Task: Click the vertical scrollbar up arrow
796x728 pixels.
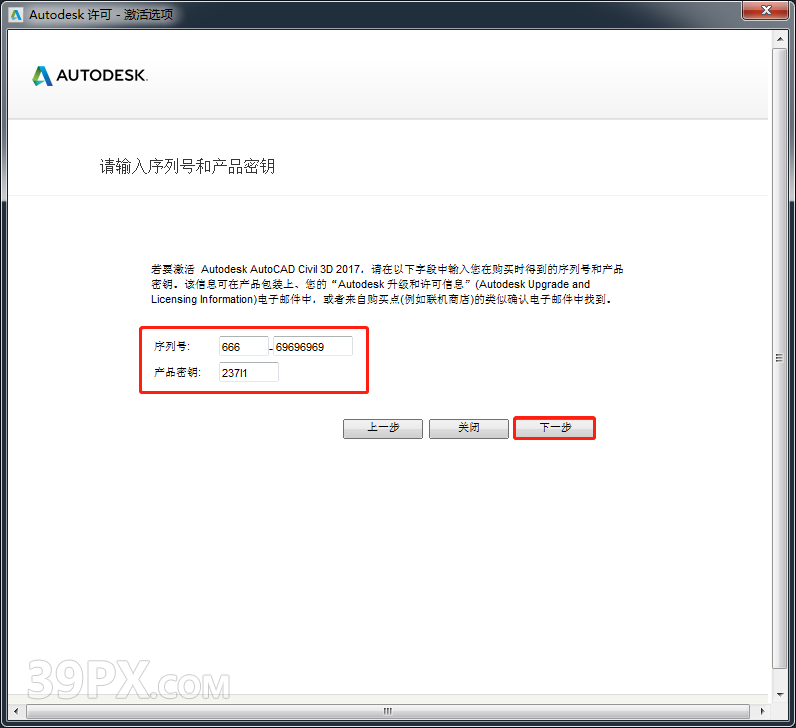Action: click(x=780, y=39)
